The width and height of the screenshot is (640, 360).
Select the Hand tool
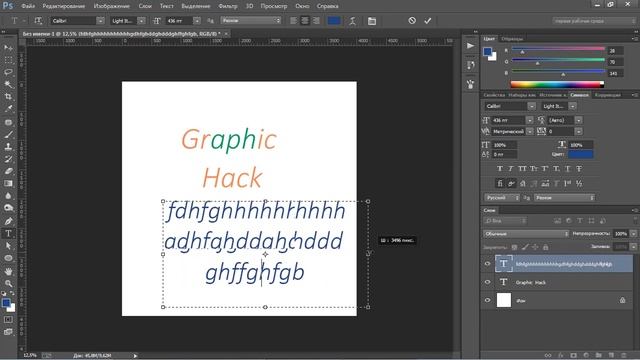click(8, 271)
